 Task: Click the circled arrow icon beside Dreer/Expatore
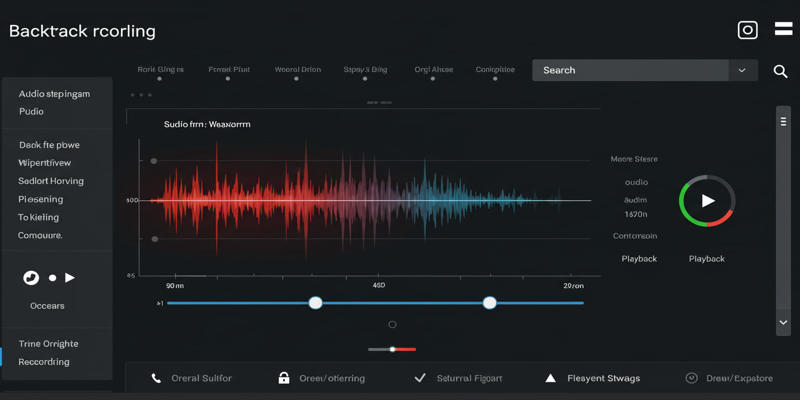(x=691, y=379)
